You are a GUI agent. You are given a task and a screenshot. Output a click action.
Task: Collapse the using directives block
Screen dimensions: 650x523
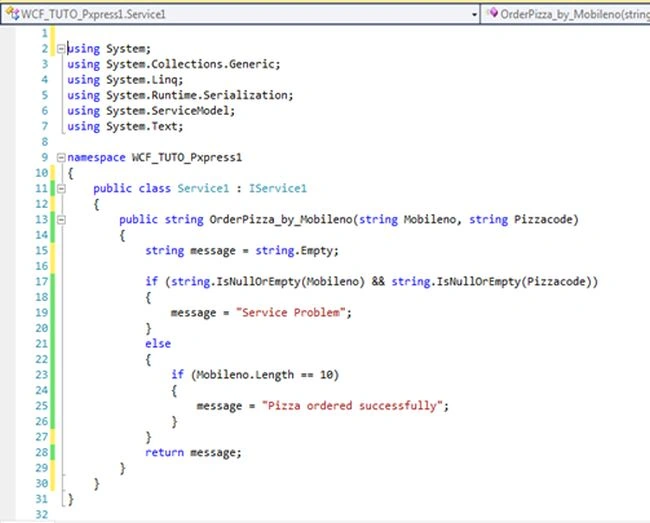pos(61,49)
